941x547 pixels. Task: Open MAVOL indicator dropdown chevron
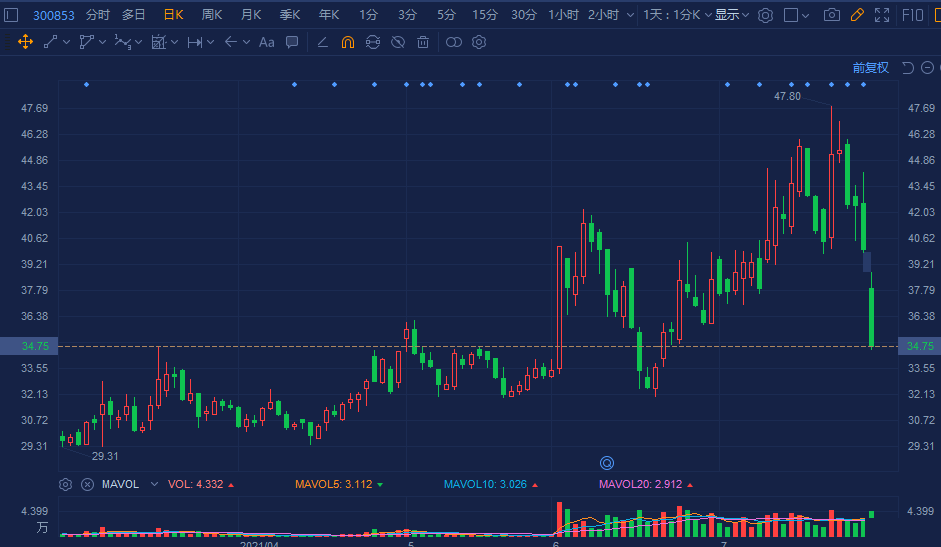[154, 484]
